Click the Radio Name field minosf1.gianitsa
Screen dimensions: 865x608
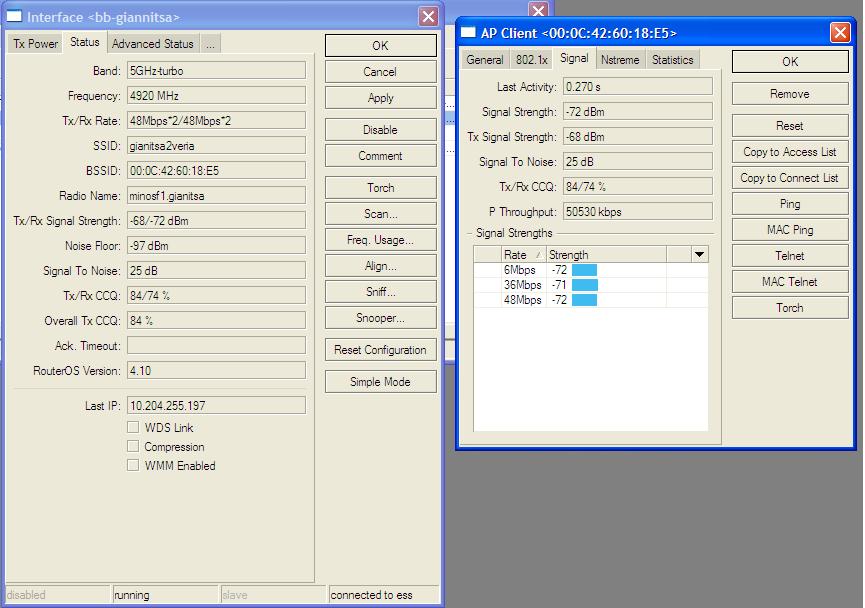point(216,195)
